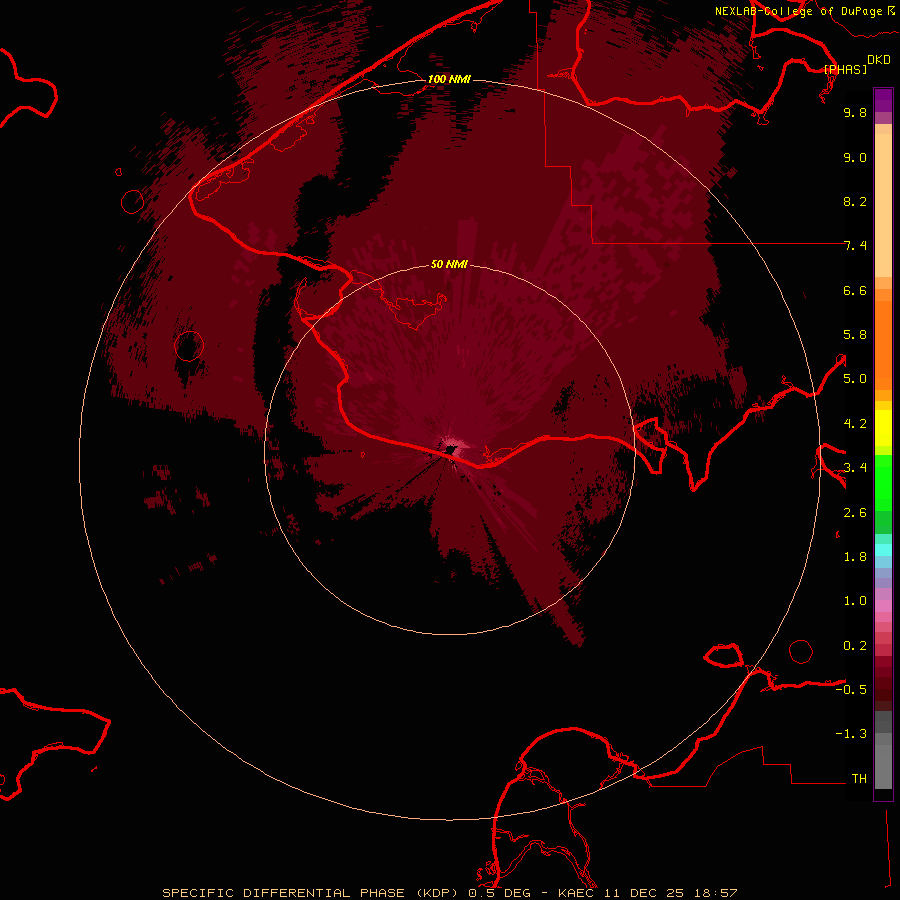Click the 4.2 value on the color scale

pos(855,424)
